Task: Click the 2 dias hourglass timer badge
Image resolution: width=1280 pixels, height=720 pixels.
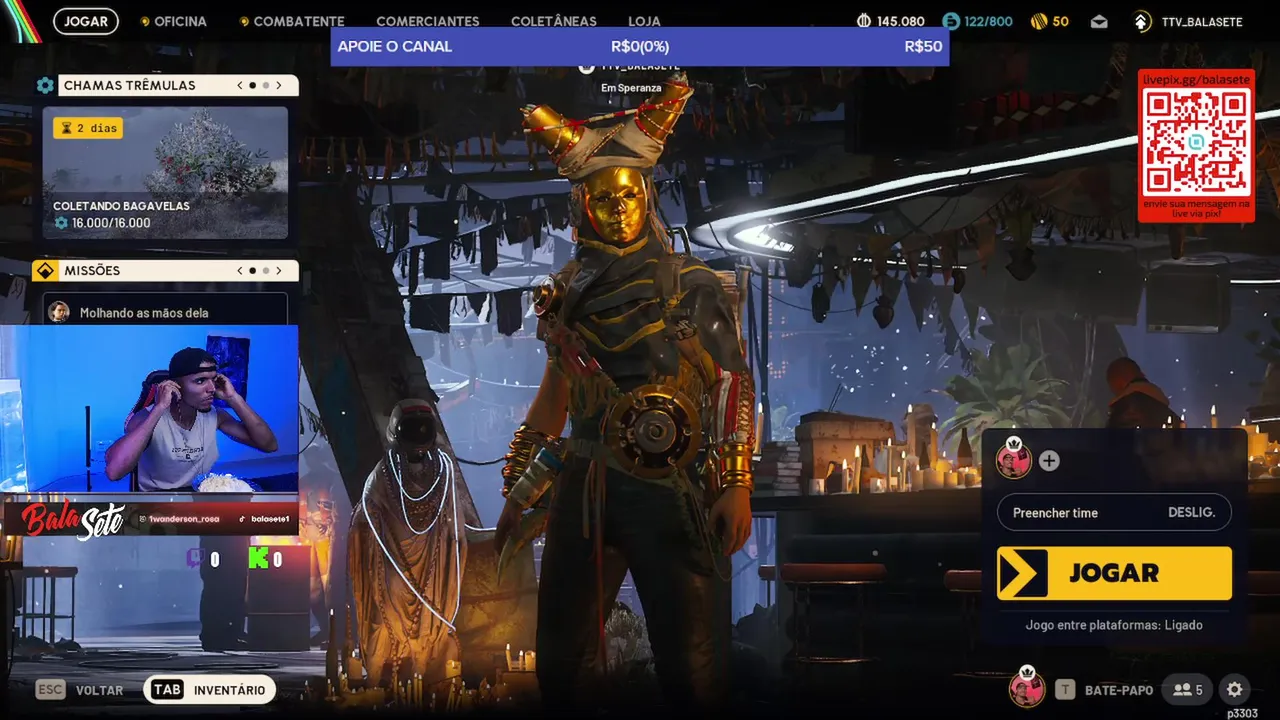Action: point(88,128)
